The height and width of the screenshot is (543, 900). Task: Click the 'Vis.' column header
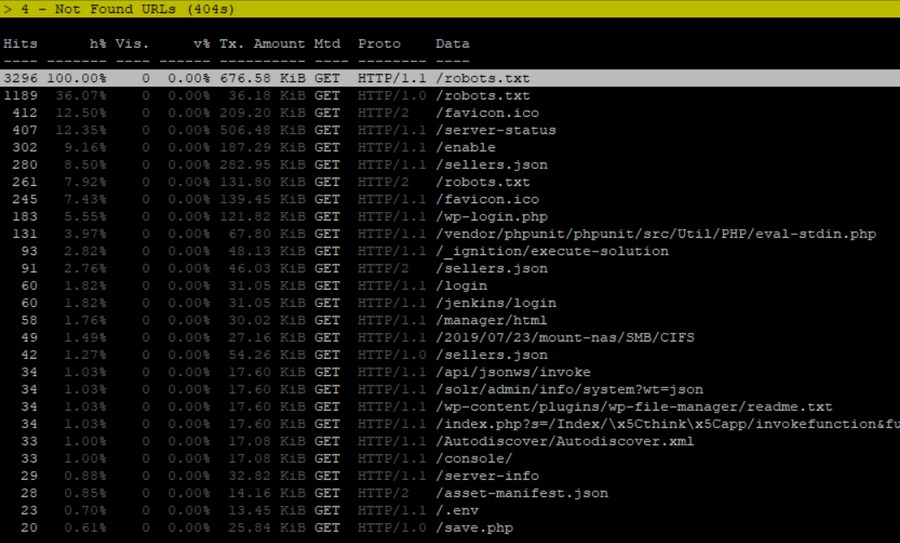tap(132, 44)
